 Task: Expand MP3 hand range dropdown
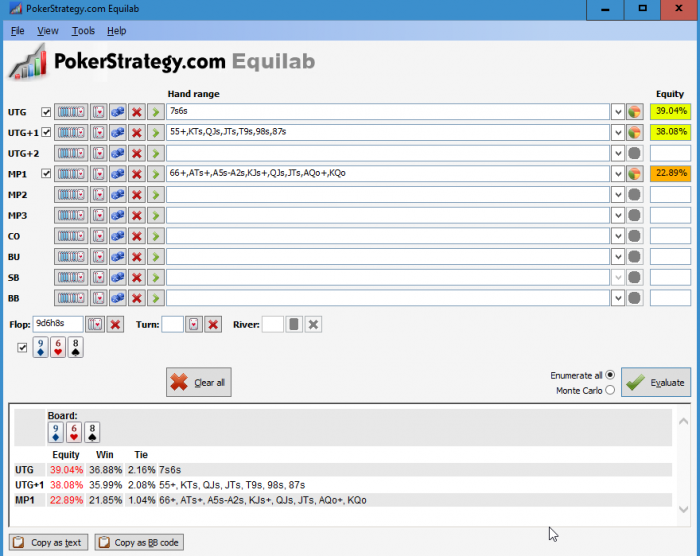(x=618, y=215)
